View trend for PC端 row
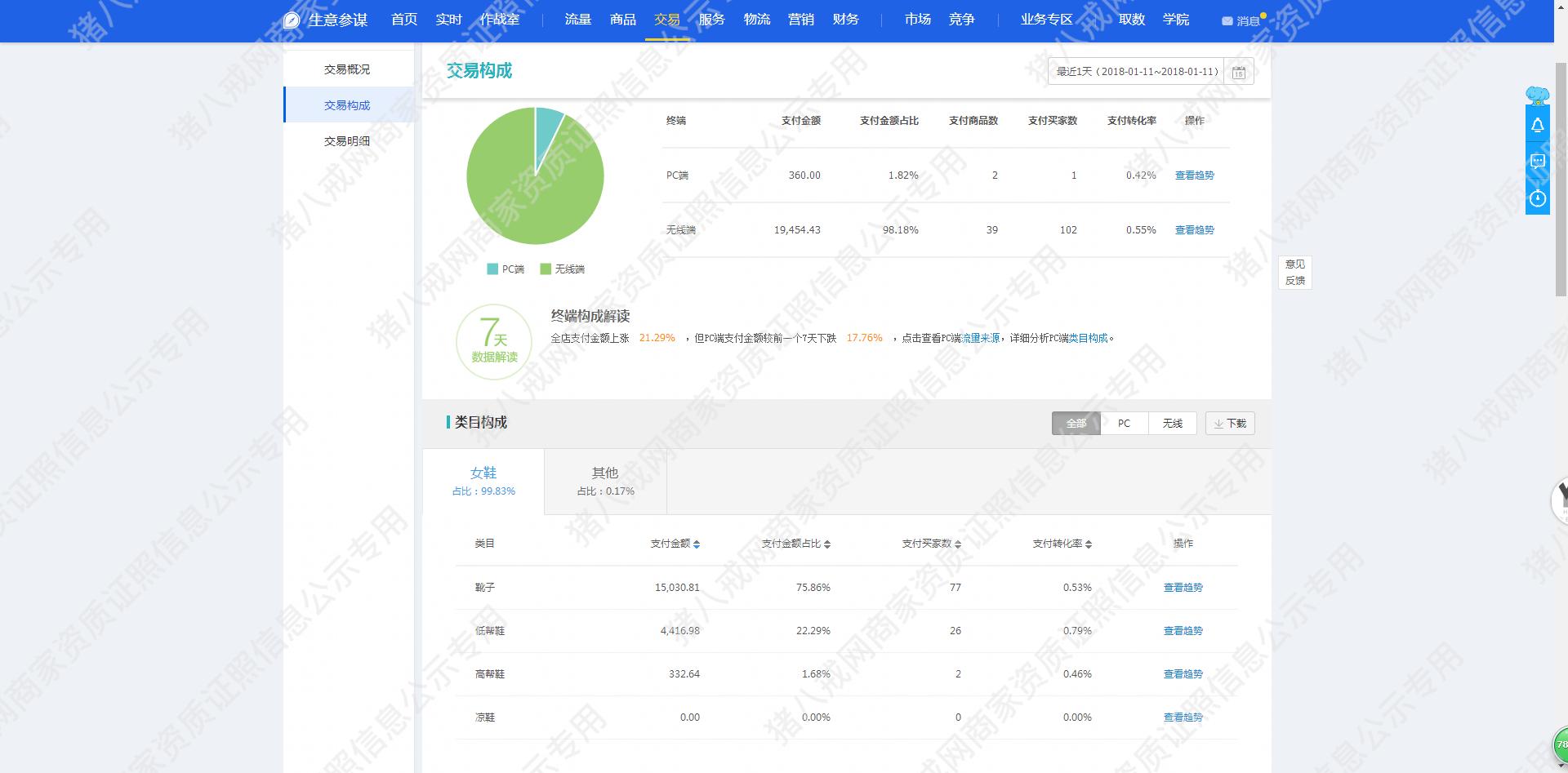Viewport: 1568px width, 773px height. point(1195,175)
